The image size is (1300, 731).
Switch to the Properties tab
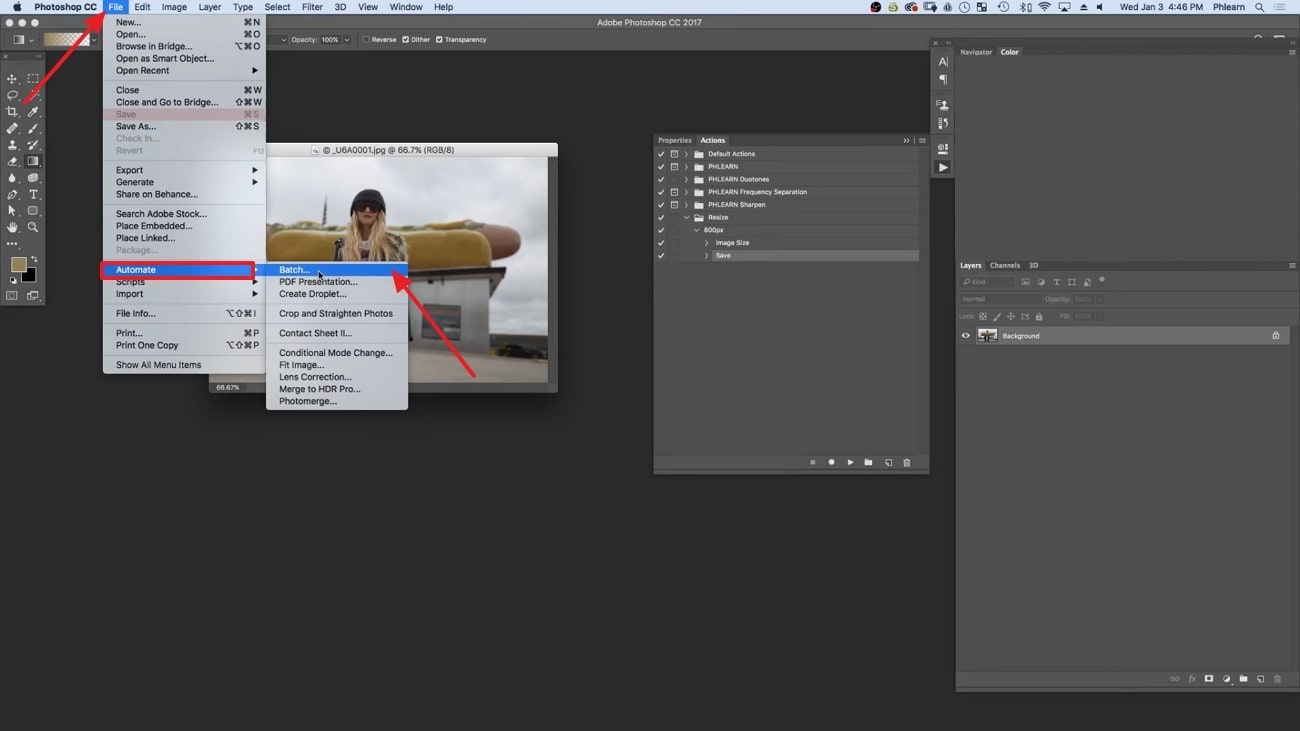click(x=675, y=141)
